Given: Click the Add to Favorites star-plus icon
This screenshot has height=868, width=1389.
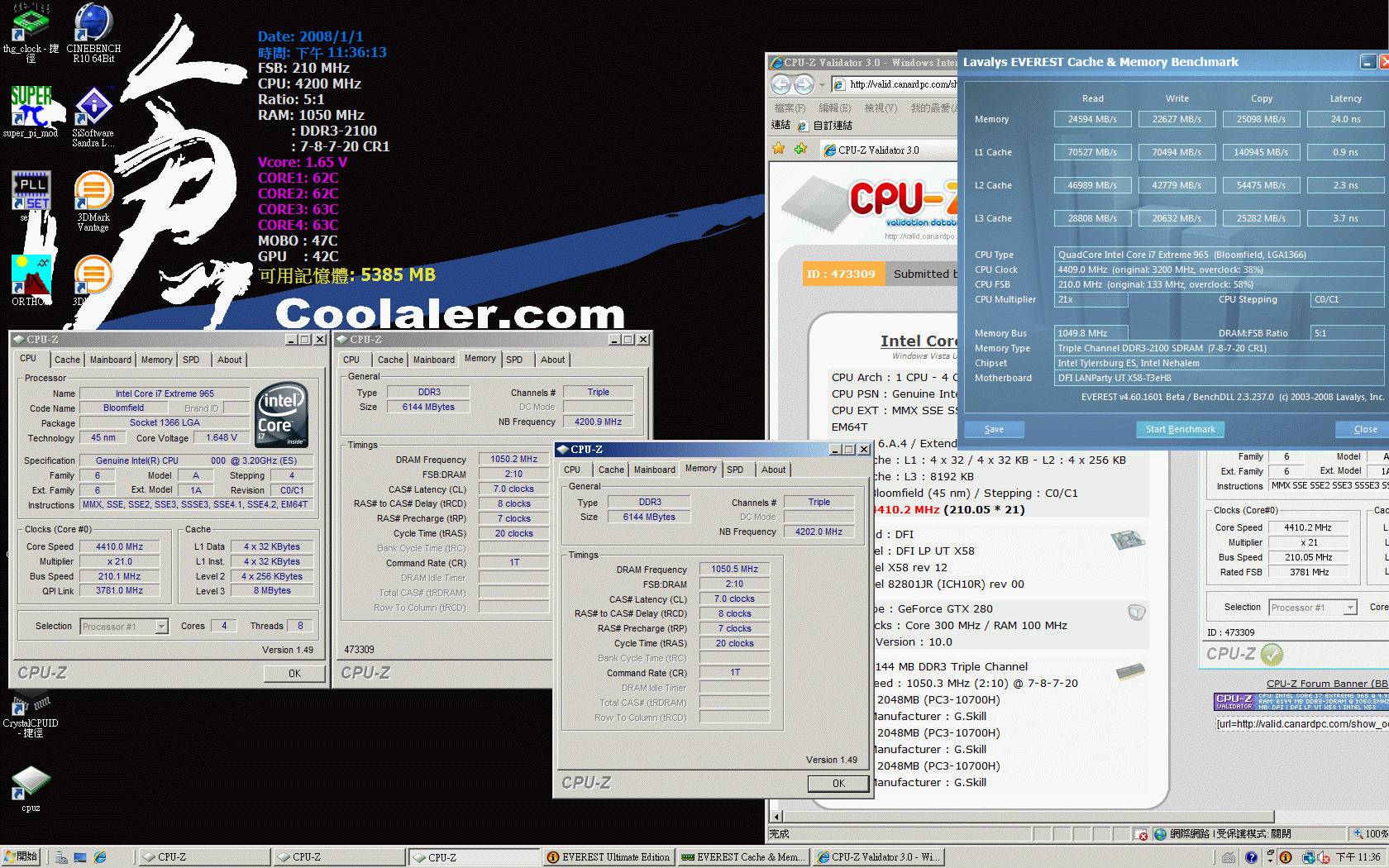Looking at the screenshot, I should 800,149.
